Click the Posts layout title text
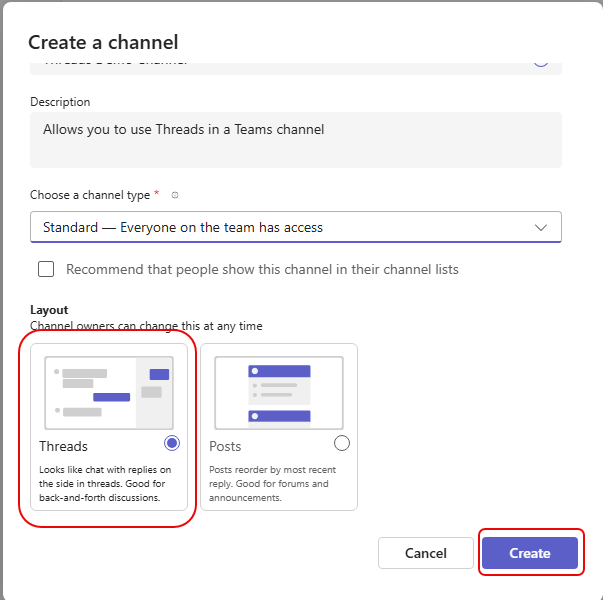603x600 pixels. click(x=225, y=446)
